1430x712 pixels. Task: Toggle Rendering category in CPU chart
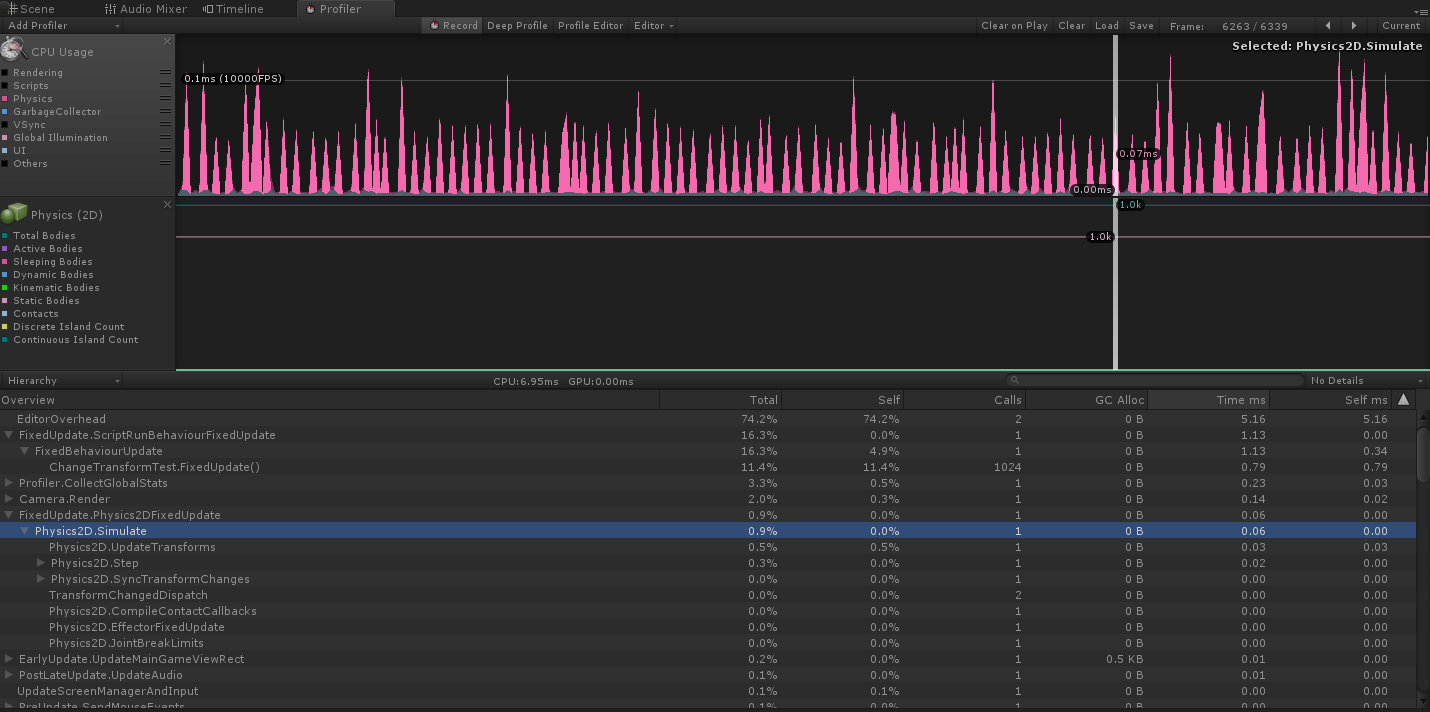(x=5, y=73)
